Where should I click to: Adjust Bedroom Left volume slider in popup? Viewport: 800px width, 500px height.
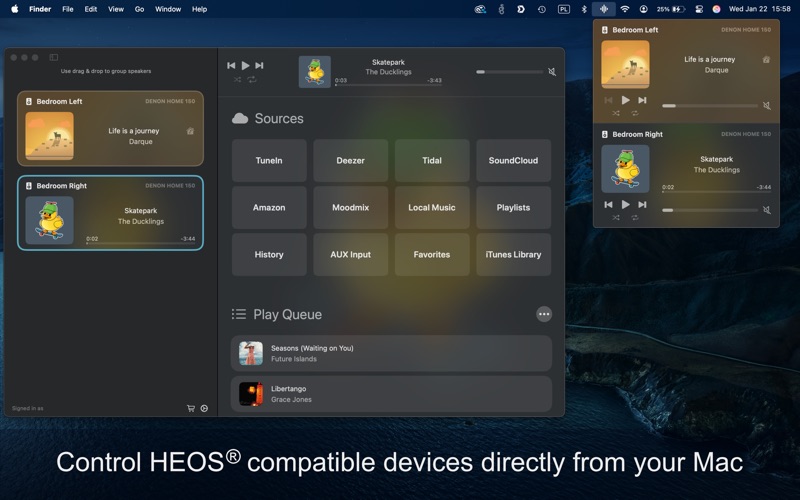(710, 106)
